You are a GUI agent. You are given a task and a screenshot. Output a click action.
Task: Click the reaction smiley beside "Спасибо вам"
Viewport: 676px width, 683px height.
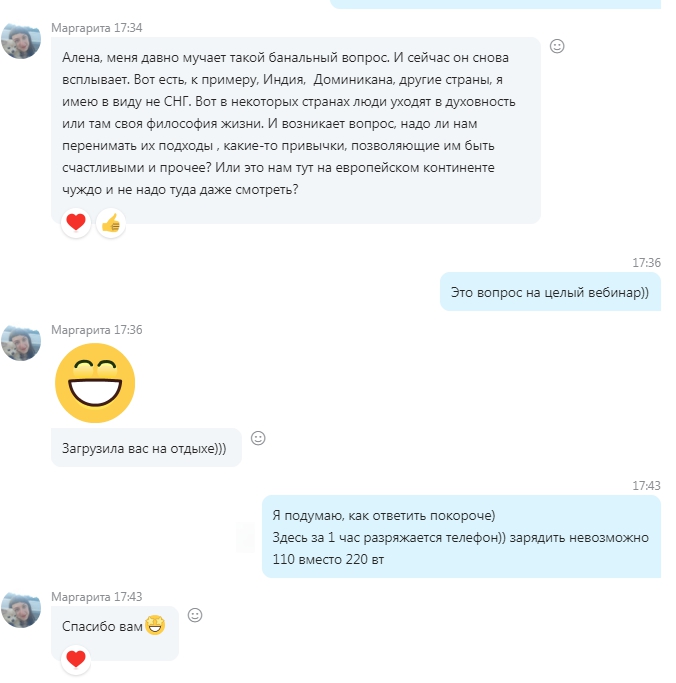coord(195,615)
